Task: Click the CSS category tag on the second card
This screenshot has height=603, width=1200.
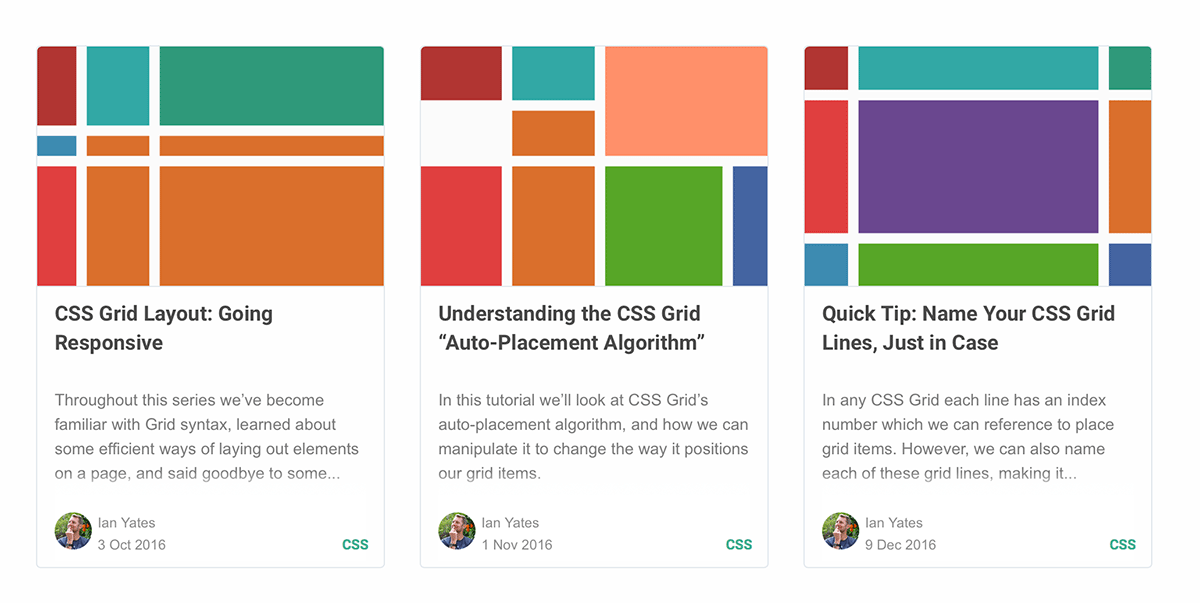Action: (x=739, y=544)
